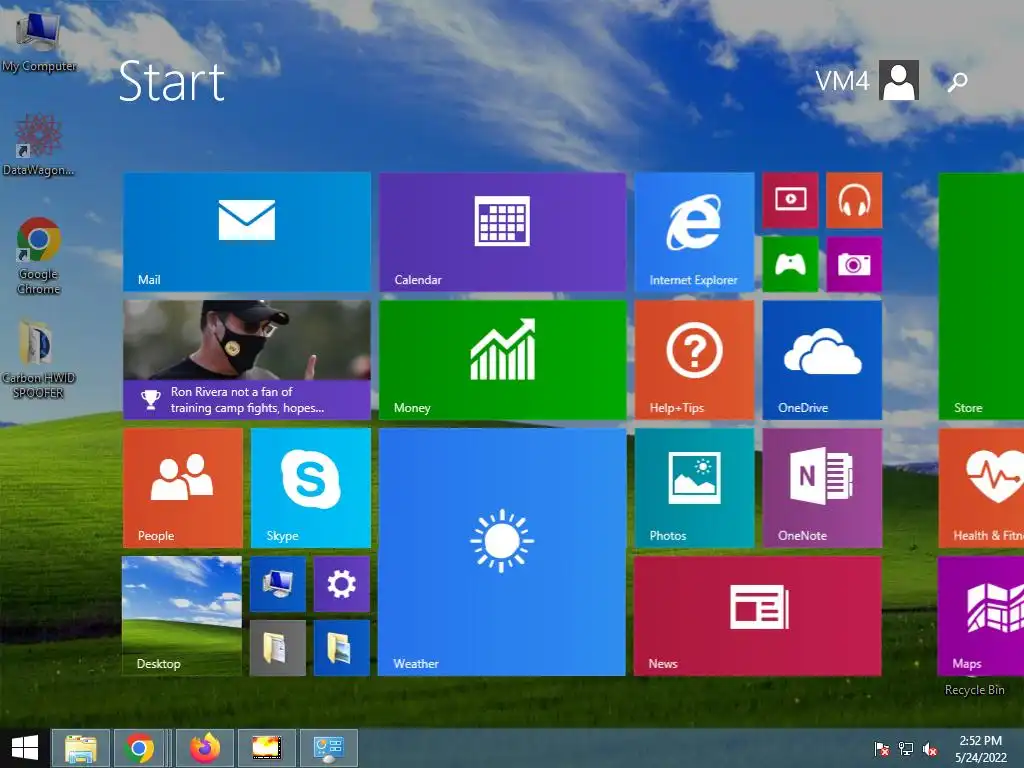This screenshot has width=1024, height=768.
Task: Launch Firefox from the taskbar
Action: [205, 748]
